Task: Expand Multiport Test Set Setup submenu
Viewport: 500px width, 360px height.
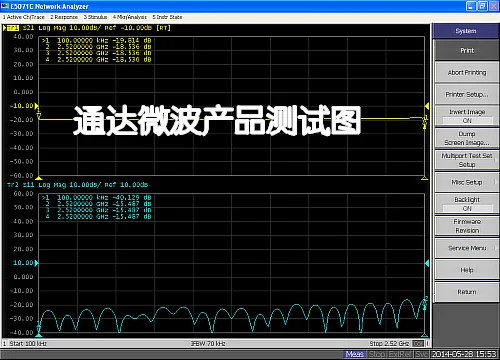Action: click(467, 160)
